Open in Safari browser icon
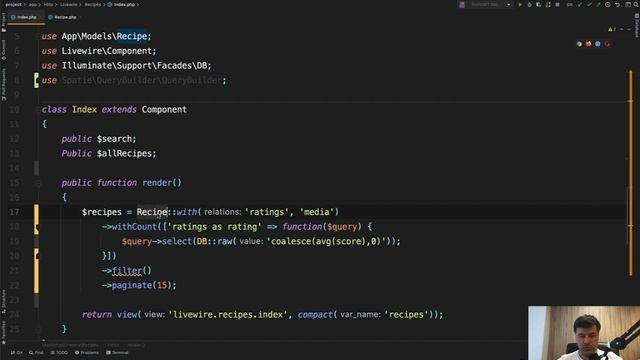 (598, 44)
